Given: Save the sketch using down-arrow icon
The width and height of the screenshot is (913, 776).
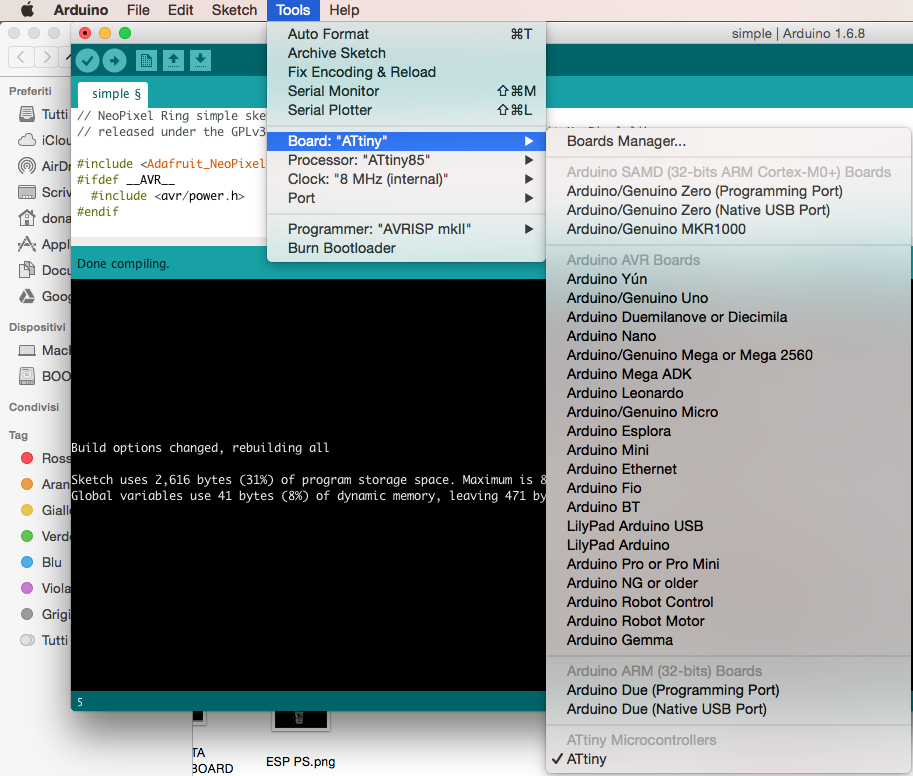Looking at the screenshot, I should coord(200,60).
